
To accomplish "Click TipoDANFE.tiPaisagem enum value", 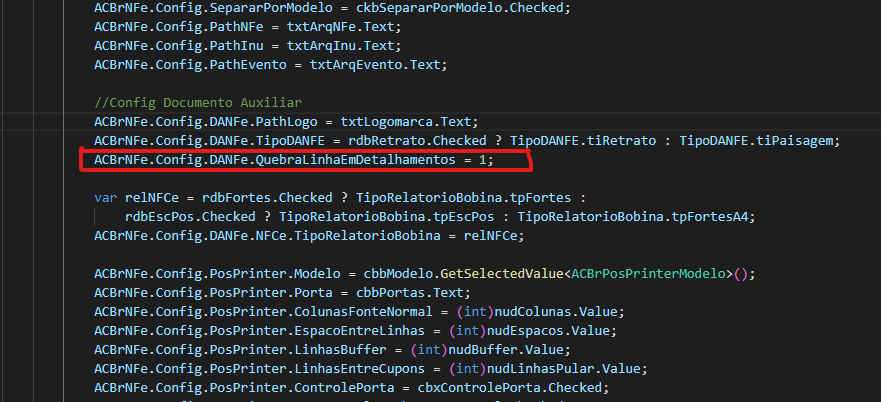I will [756, 141].
